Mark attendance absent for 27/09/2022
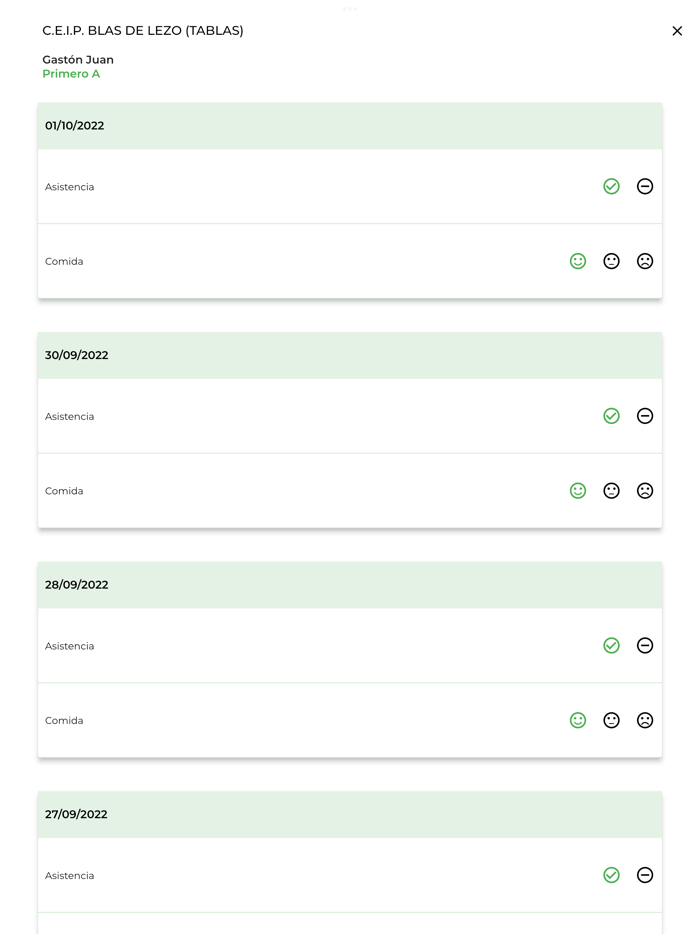The width and height of the screenshot is (700, 934). coord(645,875)
